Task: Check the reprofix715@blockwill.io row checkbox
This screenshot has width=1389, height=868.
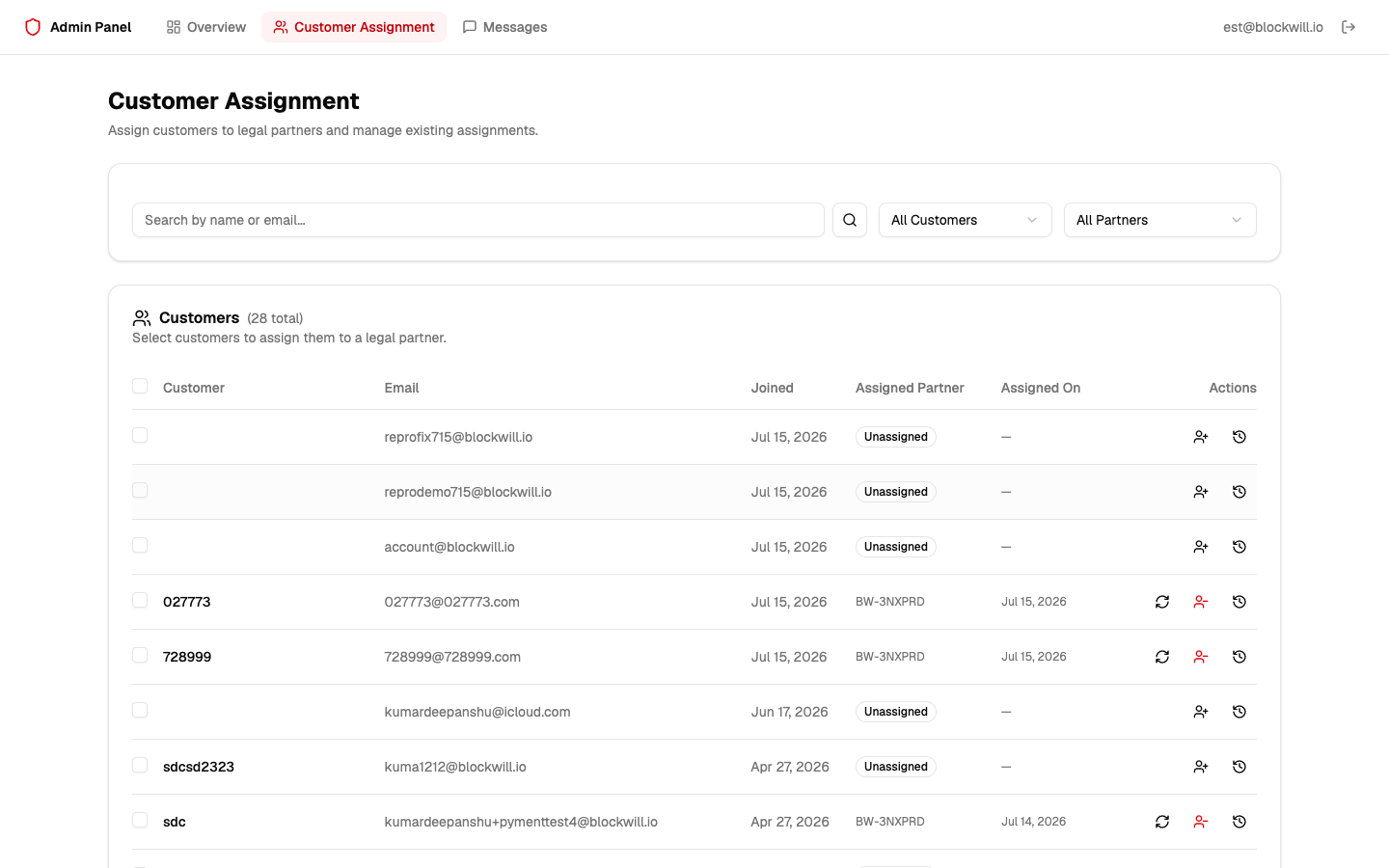Action: click(140, 435)
